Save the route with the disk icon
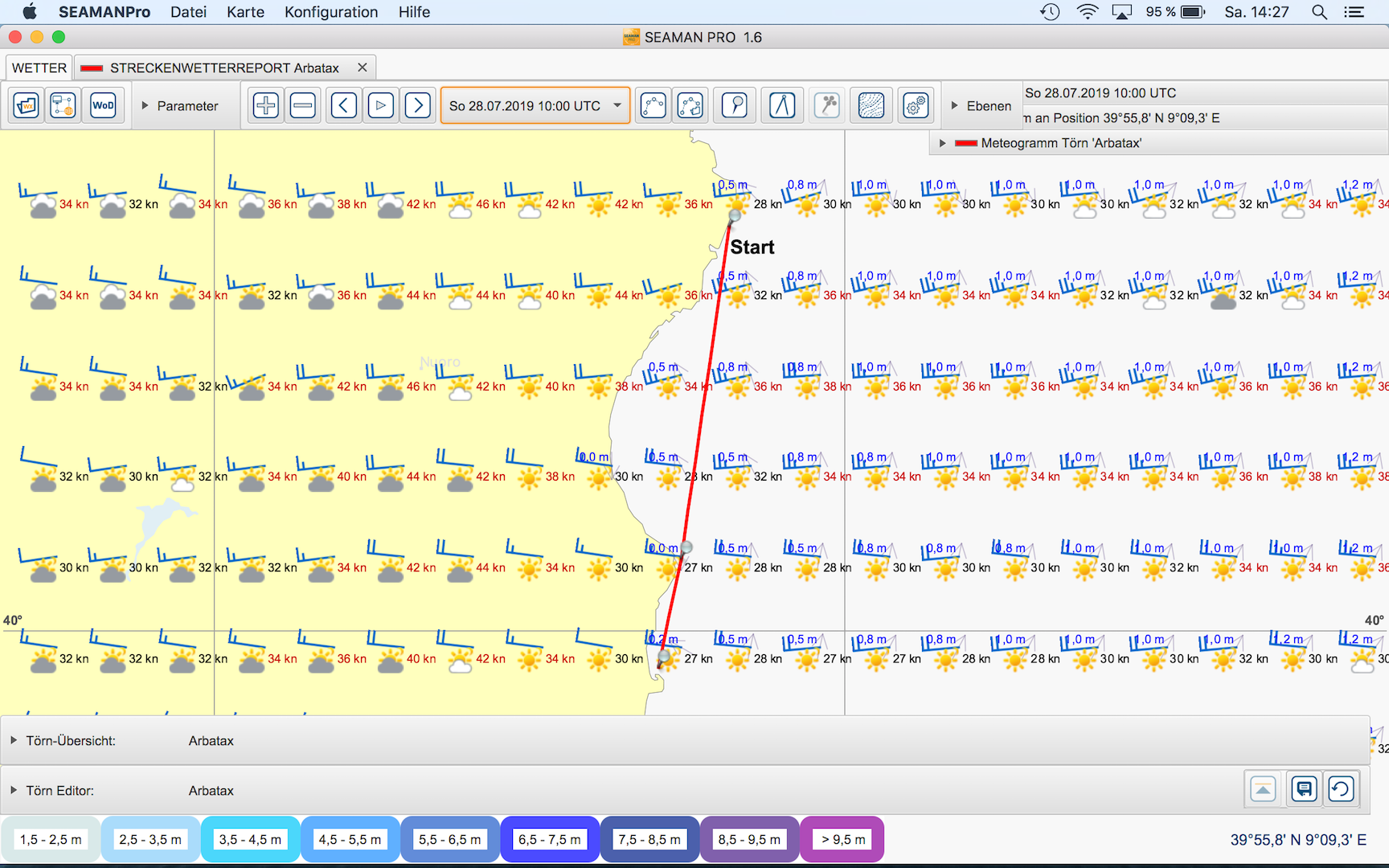 tap(1304, 789)
